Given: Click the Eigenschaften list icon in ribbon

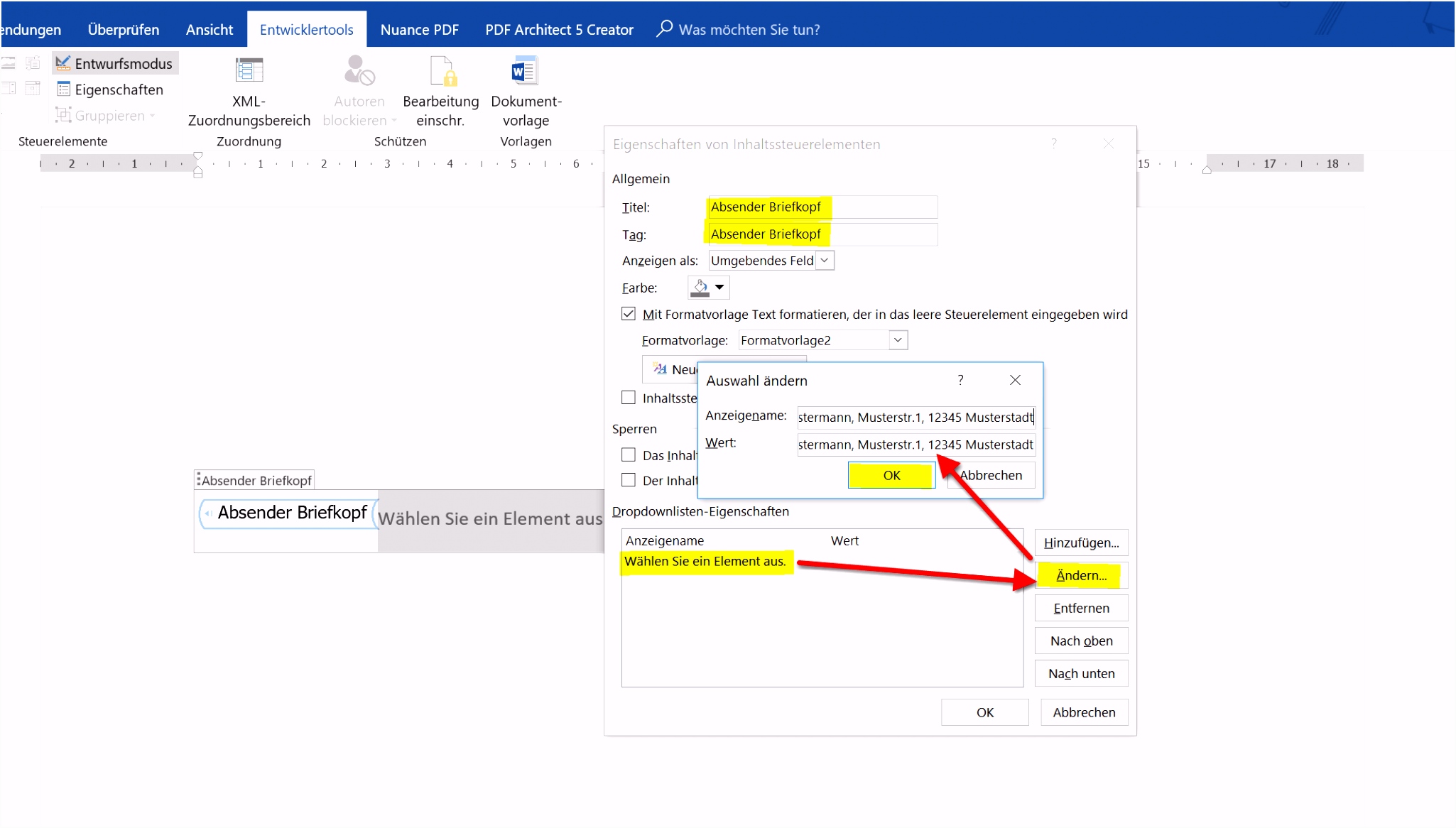Looking at the screenshot, I should (63, 89).
